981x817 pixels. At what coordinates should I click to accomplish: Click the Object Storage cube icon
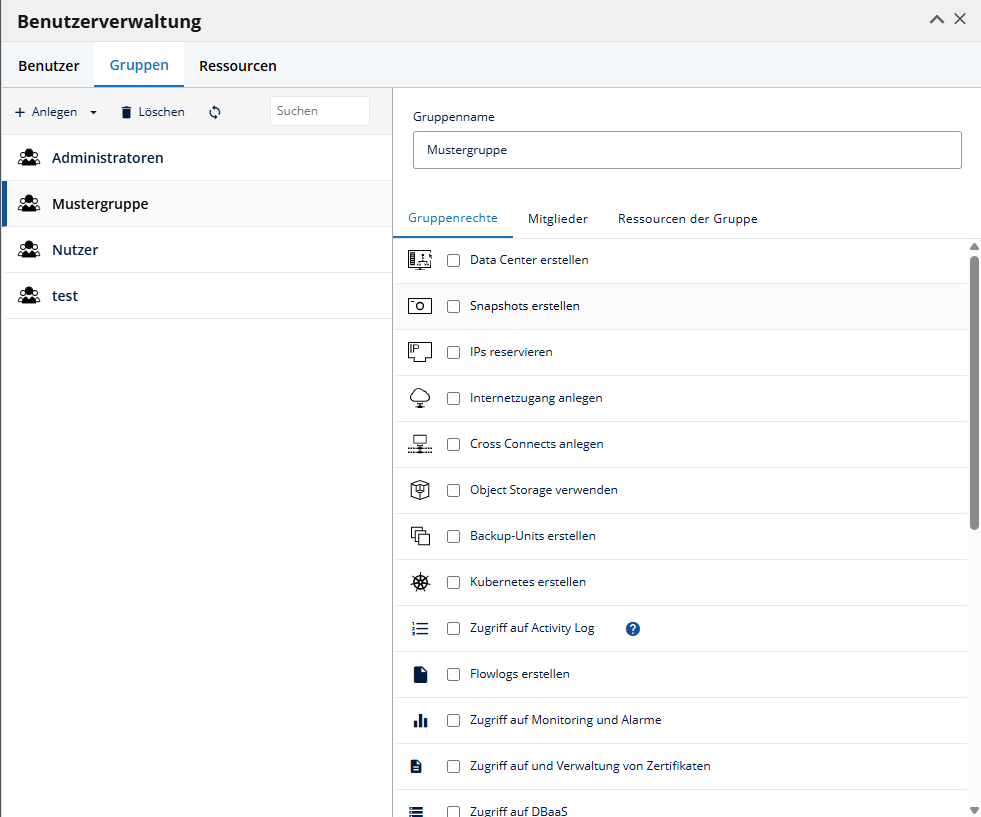point(420,490)
